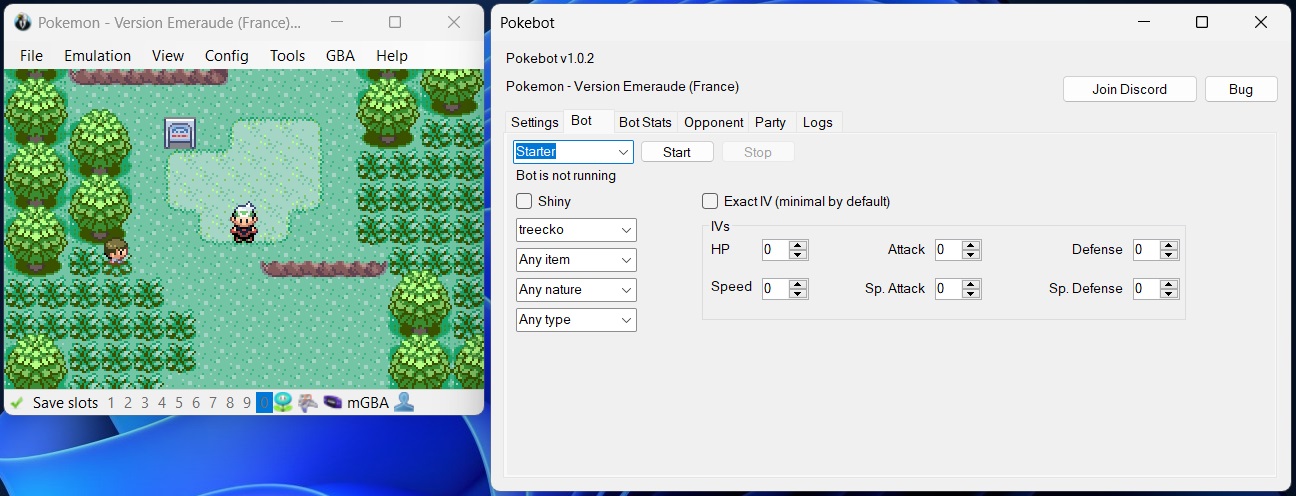
Task: Click the game screen in the emulator
Action: 244,229
